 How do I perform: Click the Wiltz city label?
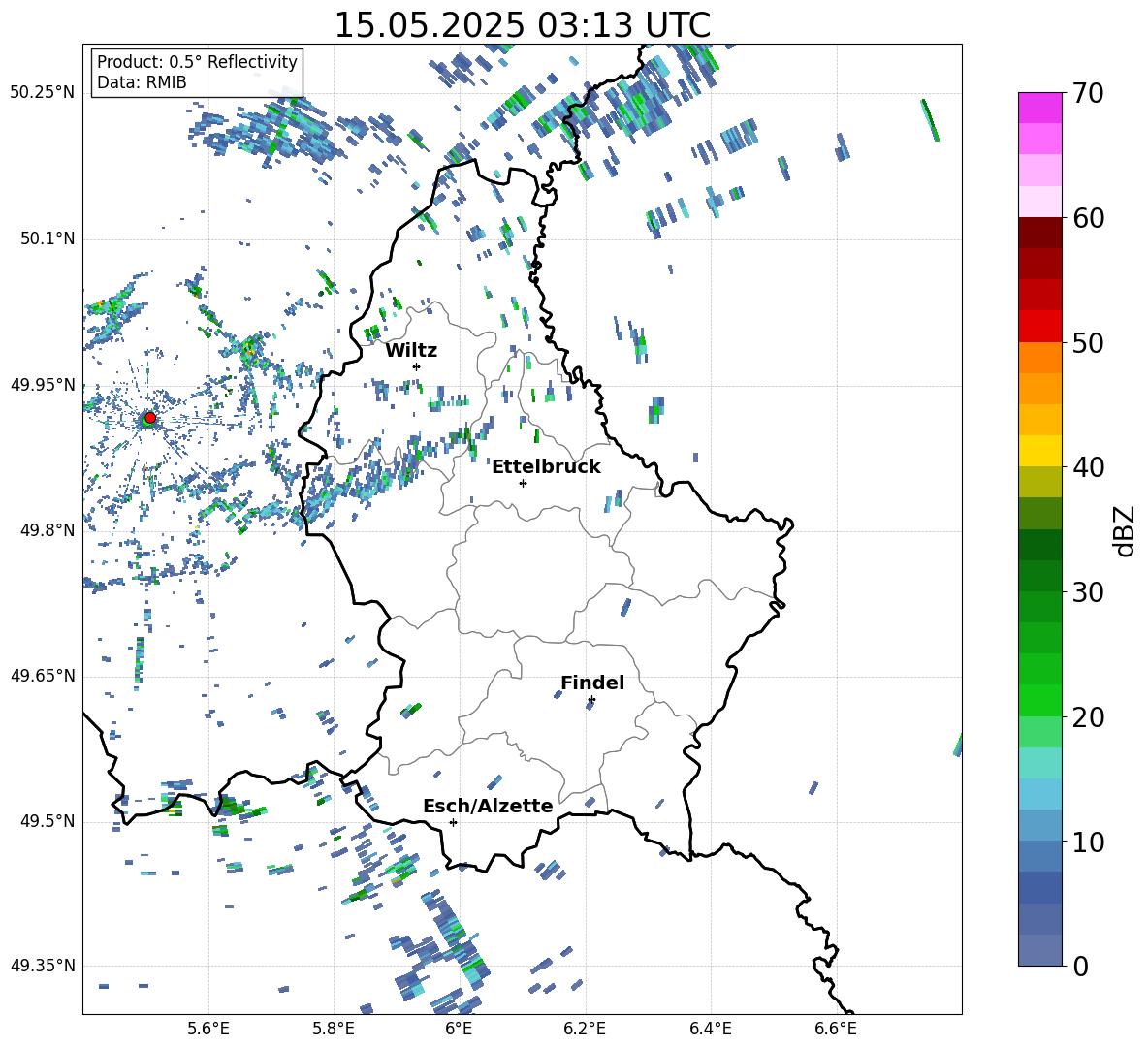pyautogui.click(x=411, y=351)
